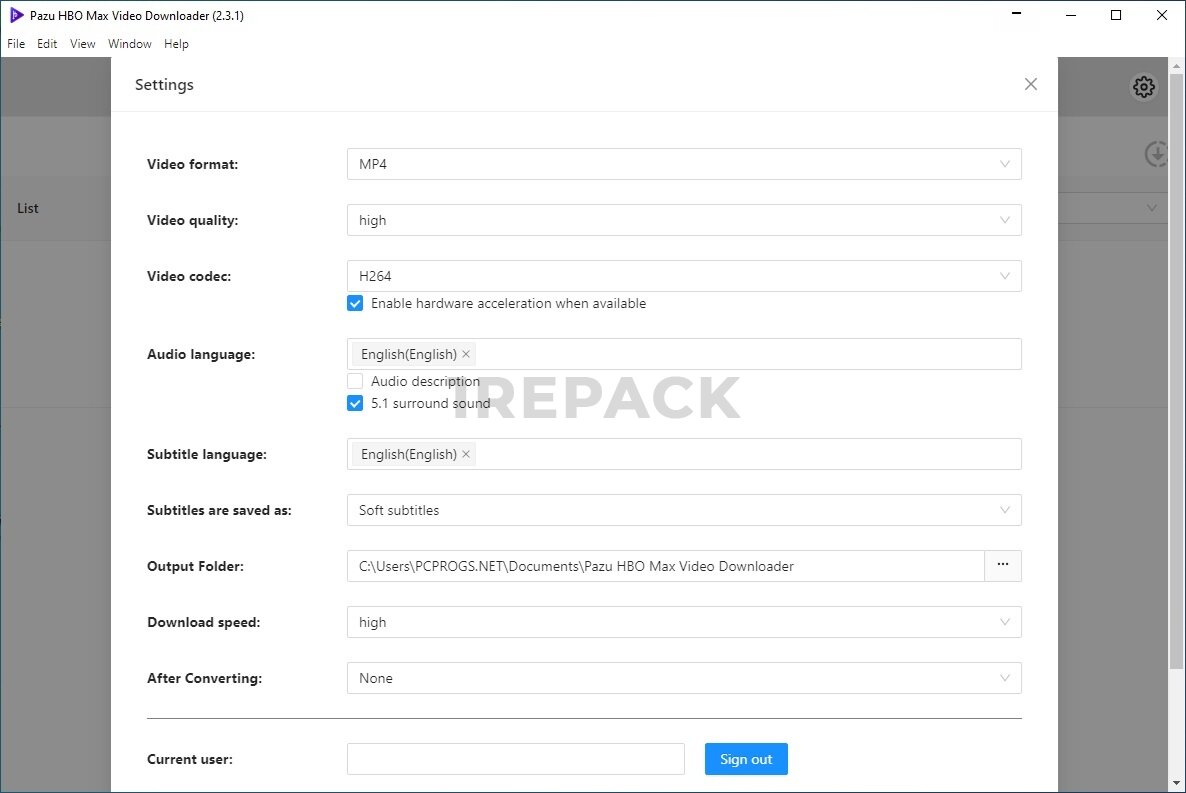
Task: Click the download queue icon
Action: pos(1156,154)
